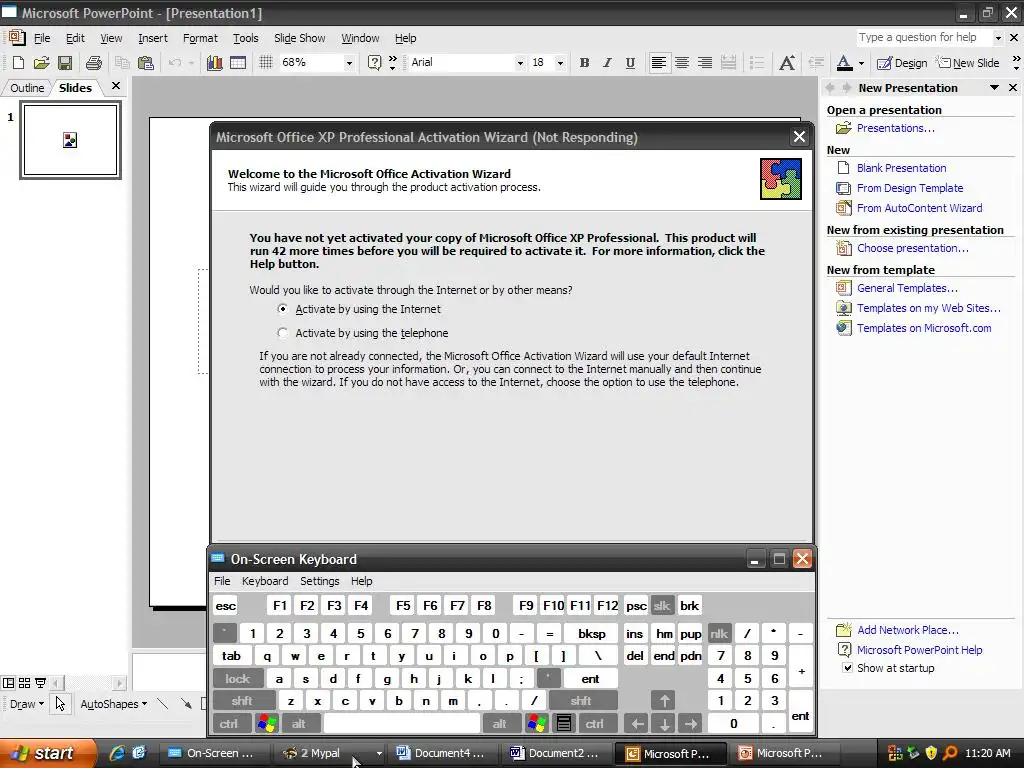Toggle the Show at startup checkbox
The image size is (1024, 768).
coord(847,667)
